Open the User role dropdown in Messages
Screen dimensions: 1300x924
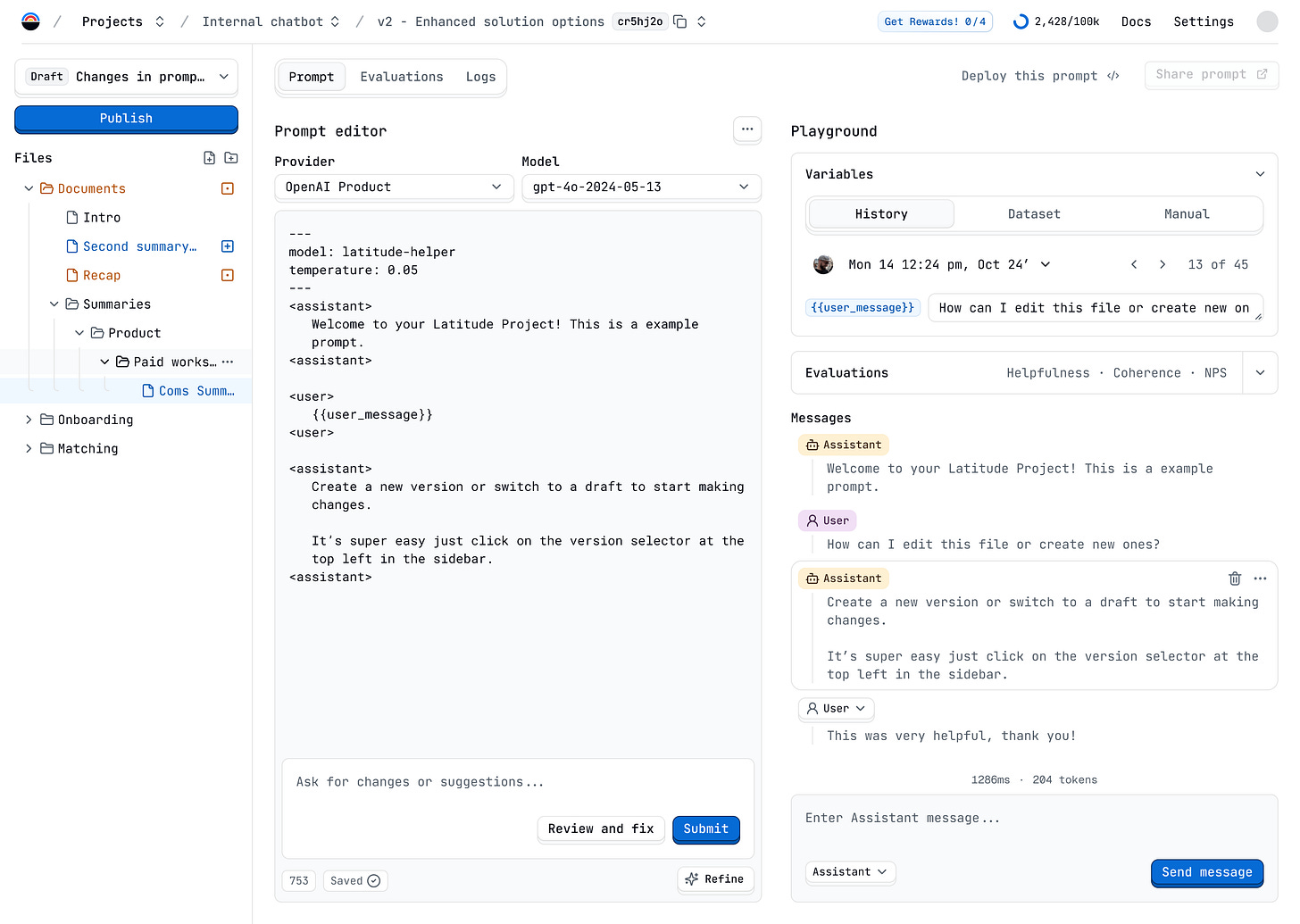pyautogui.click(x=836, y=709)
